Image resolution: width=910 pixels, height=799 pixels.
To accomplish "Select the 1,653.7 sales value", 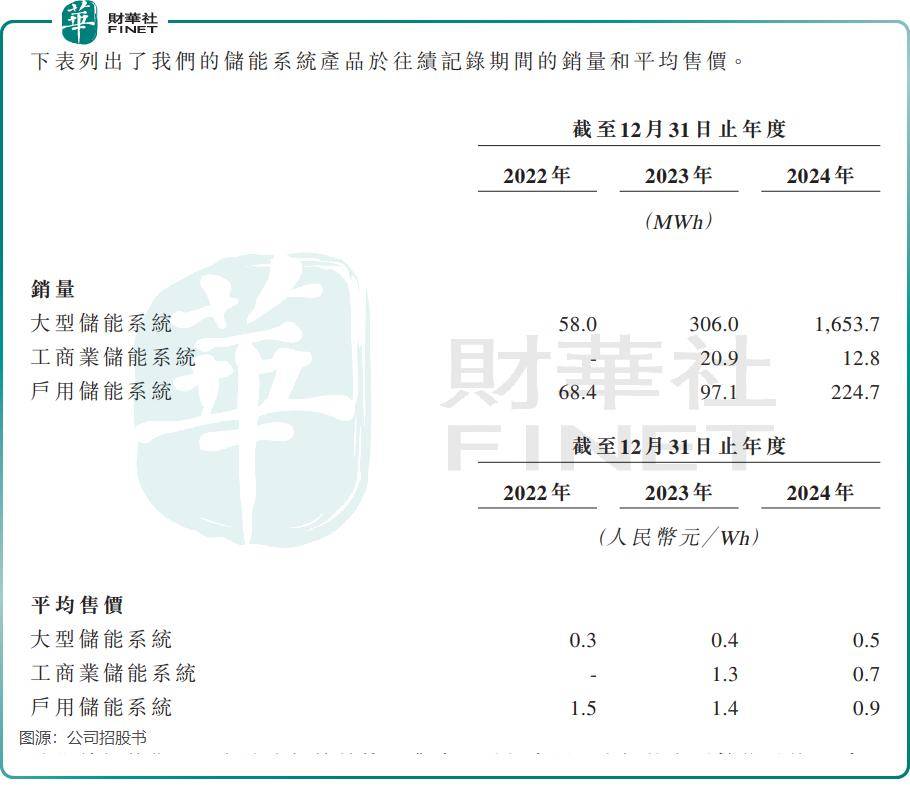I will 847,324.
